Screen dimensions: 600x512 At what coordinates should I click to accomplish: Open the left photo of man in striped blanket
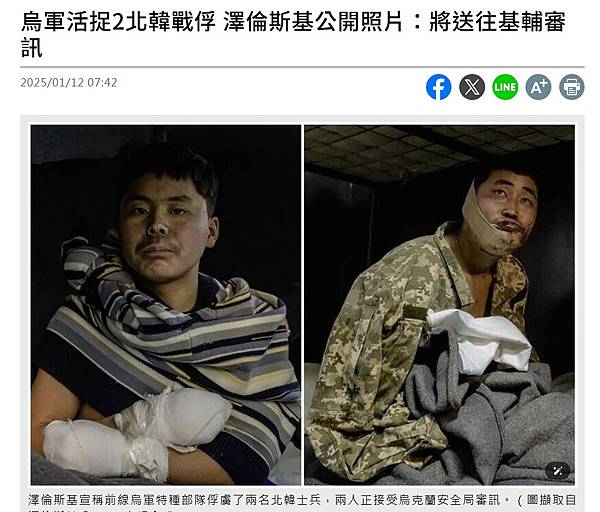(x=166, y=305)
